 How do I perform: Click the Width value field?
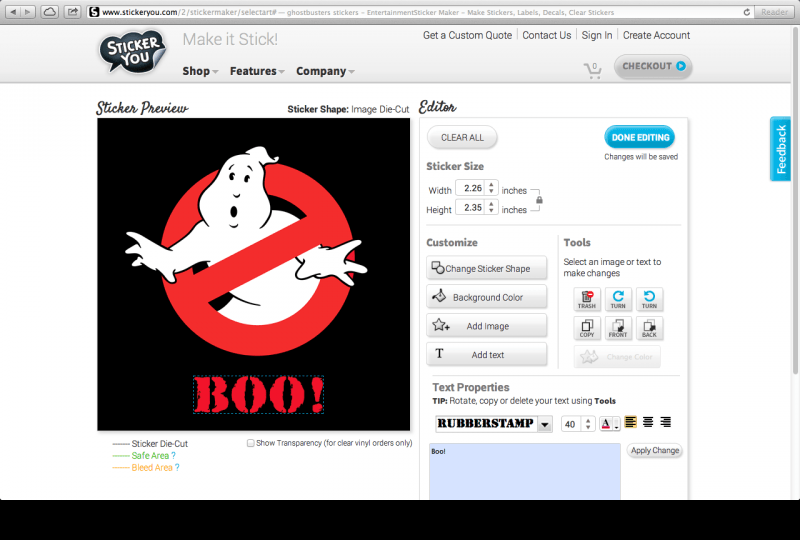coord(471,188)
